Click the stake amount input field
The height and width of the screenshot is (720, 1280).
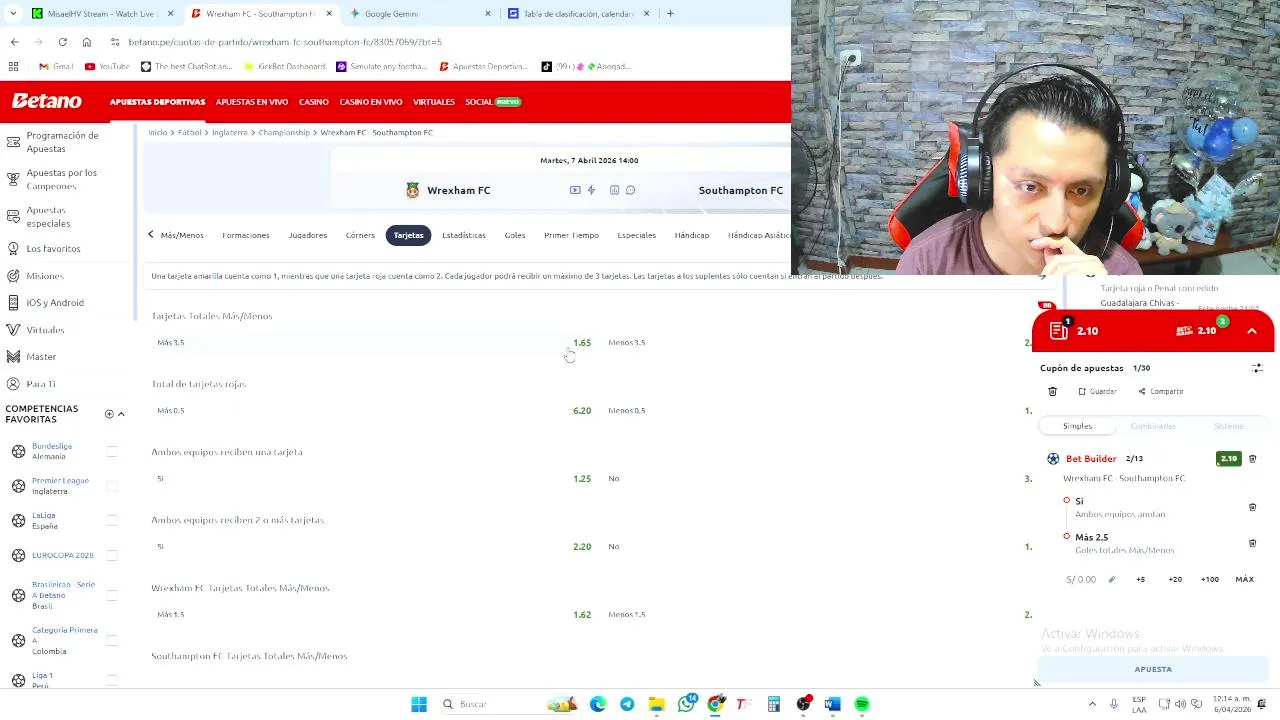(x=1082, y=579)
